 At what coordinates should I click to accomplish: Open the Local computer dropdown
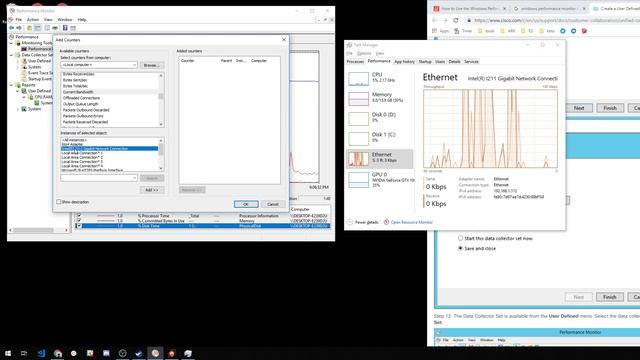(99, 65)
